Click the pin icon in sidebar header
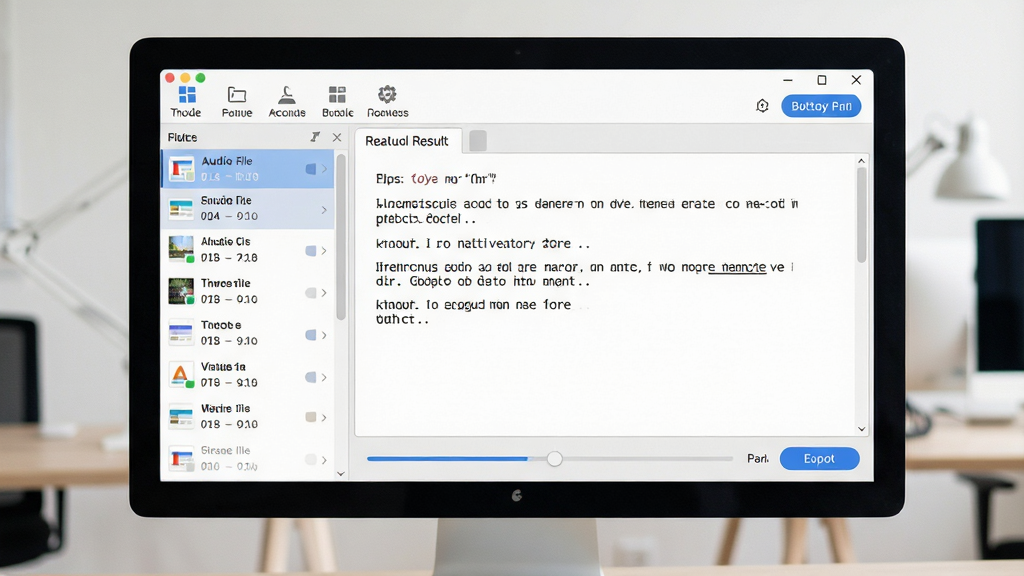 [315, 137]
